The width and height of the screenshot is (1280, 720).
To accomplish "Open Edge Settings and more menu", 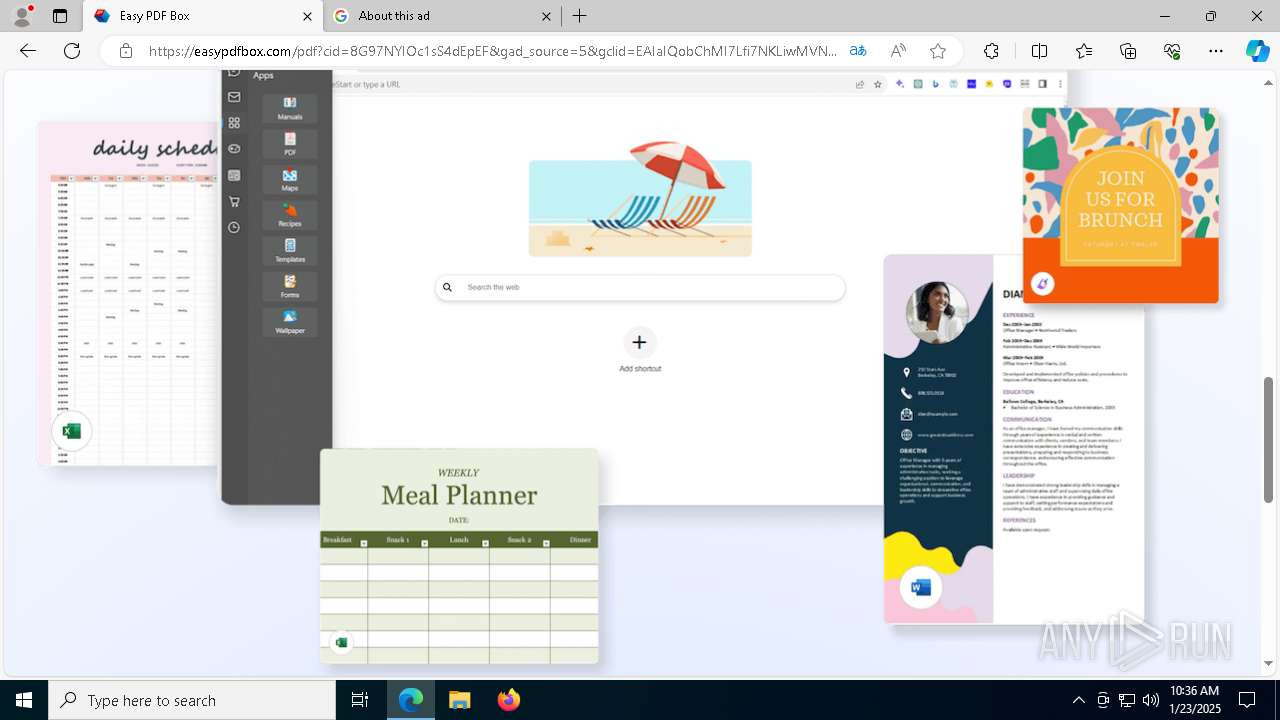I will [x=1216, y=51].
